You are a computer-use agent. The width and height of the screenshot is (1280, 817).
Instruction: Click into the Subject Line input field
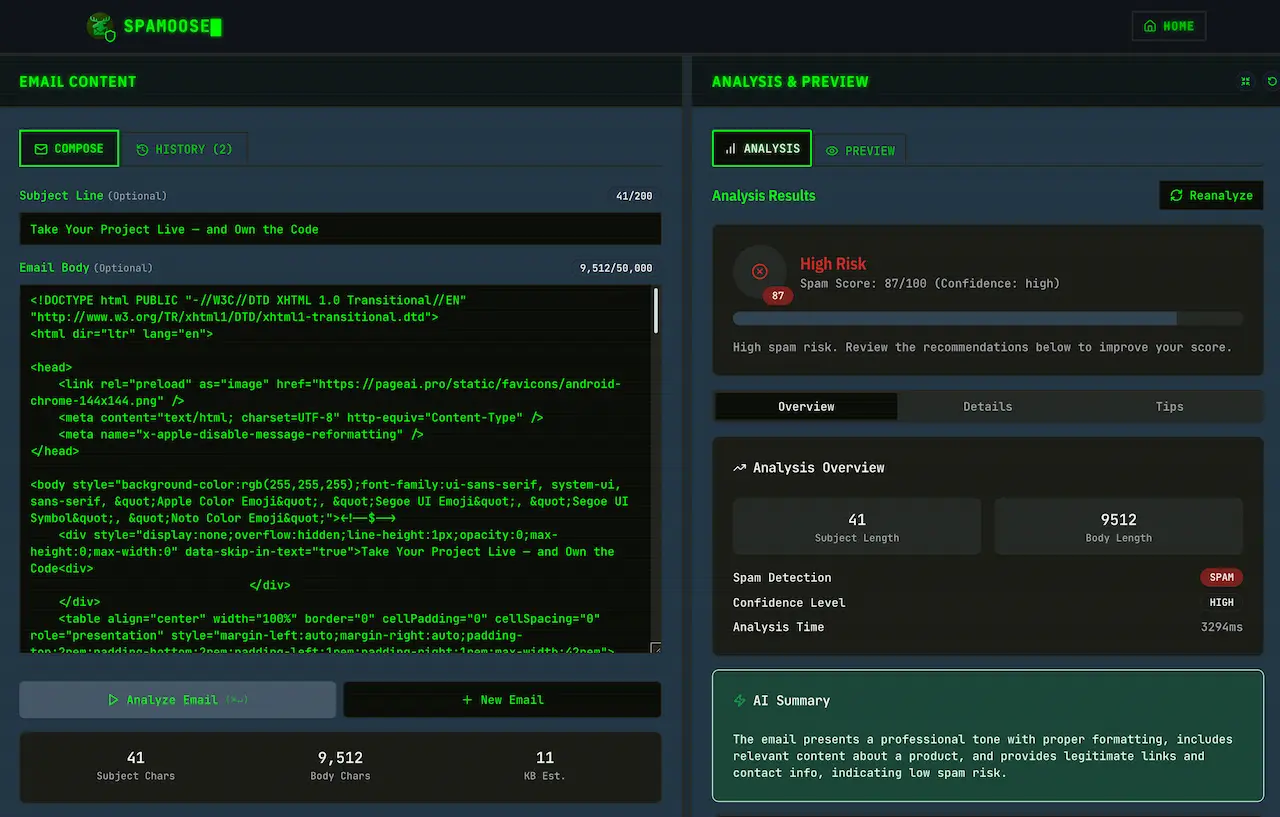point(340,229)
